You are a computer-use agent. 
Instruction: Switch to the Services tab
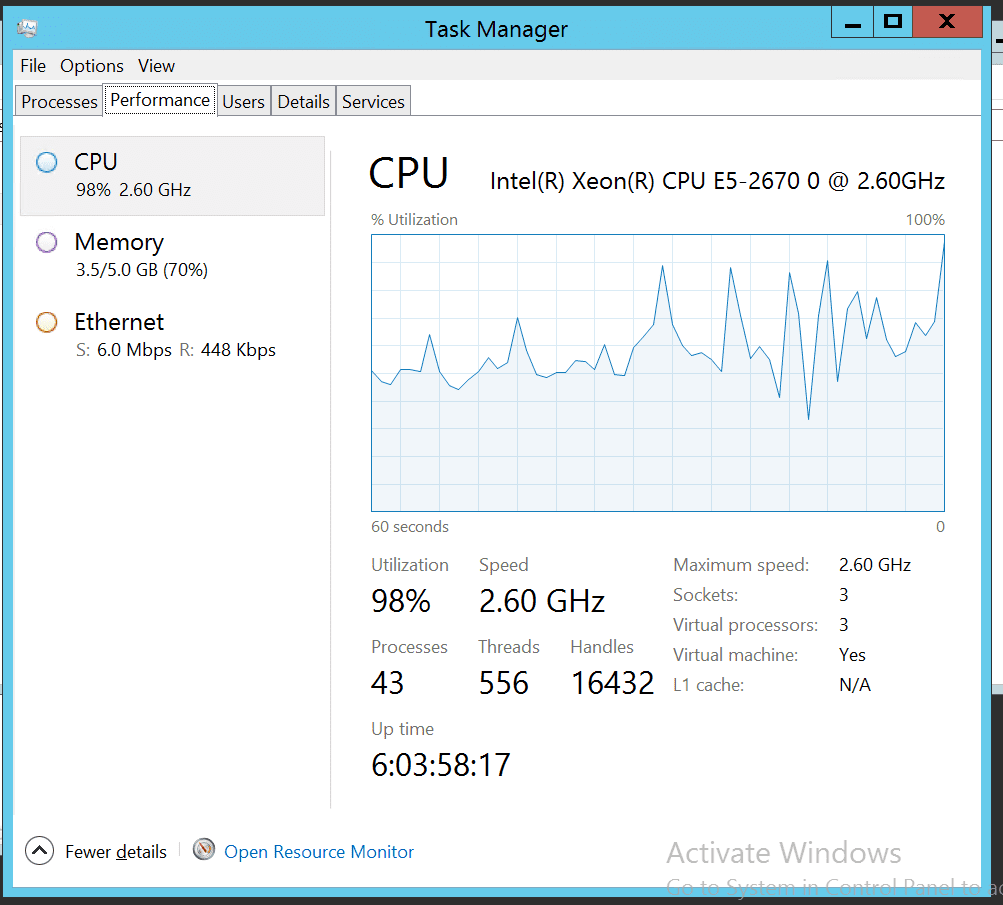[x=373, y=102]
